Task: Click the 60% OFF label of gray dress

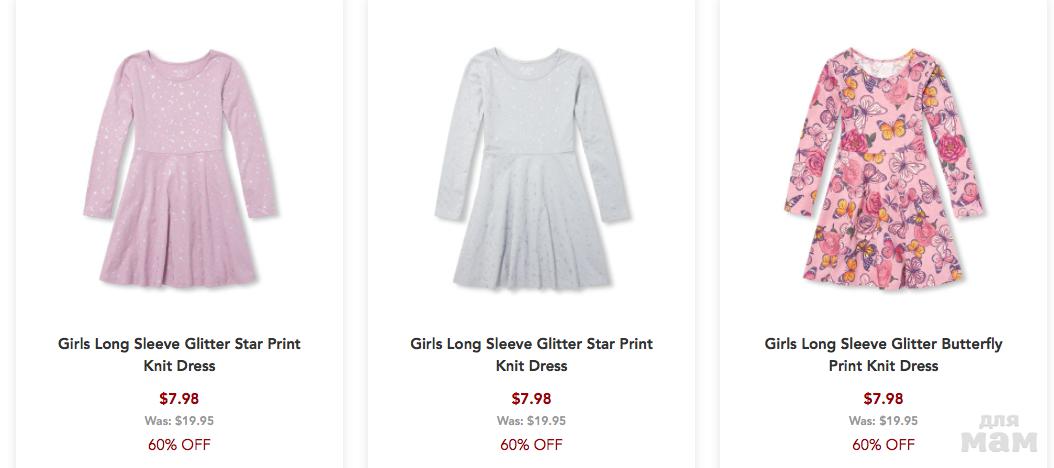Action: (531, 445)
